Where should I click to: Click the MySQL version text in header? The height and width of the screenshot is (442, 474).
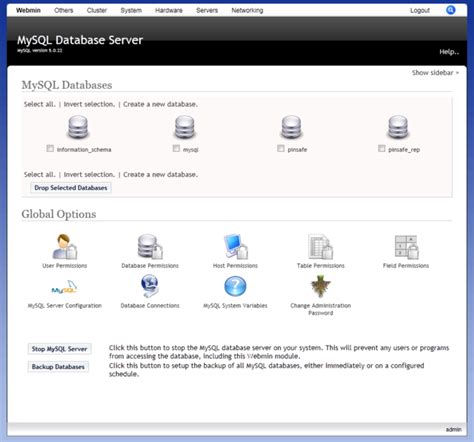pyautogui.click(x=40, y=50)
